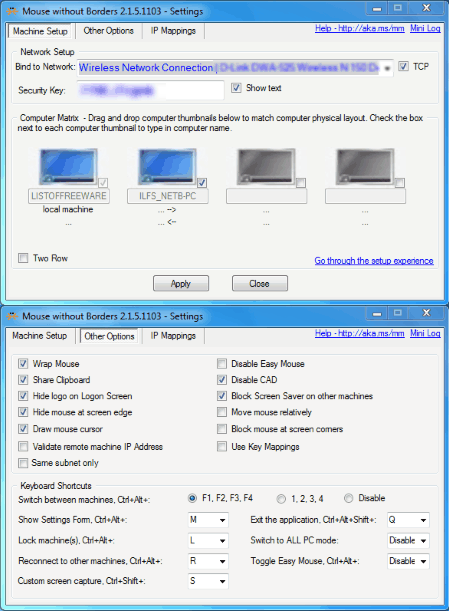
Task: Open Mini Log link in lower window
Action: [425, 333]
